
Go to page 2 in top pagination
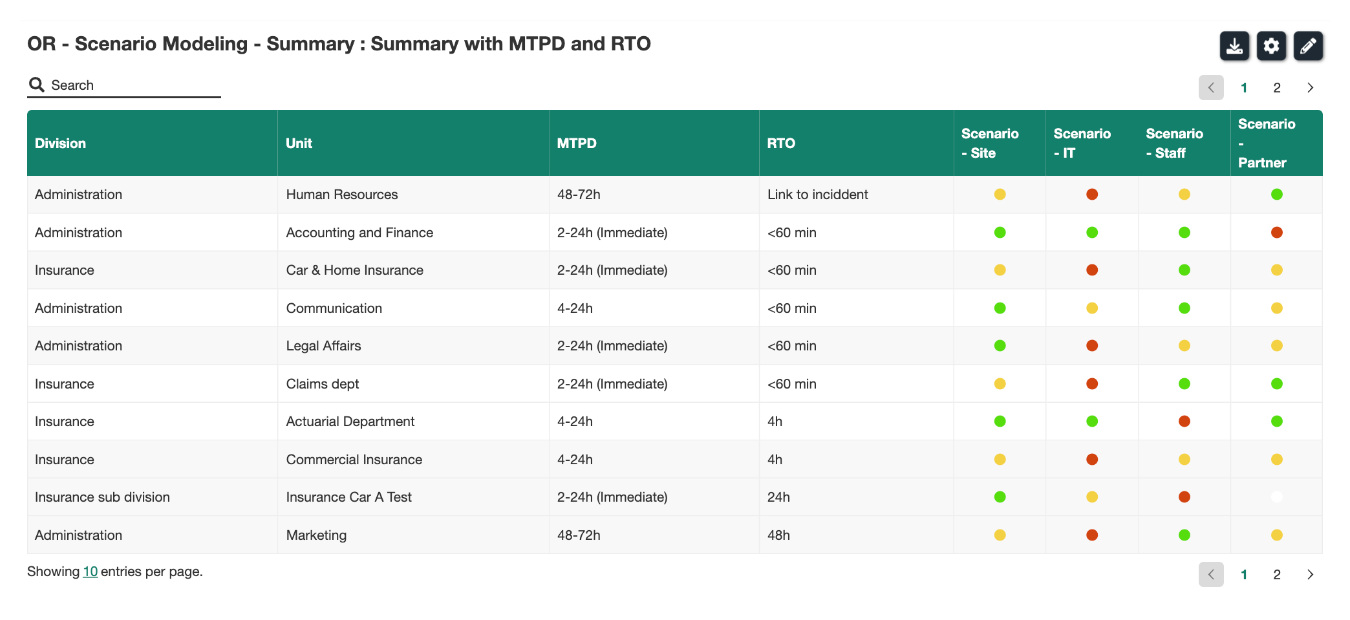click(x=1277, y=88)
